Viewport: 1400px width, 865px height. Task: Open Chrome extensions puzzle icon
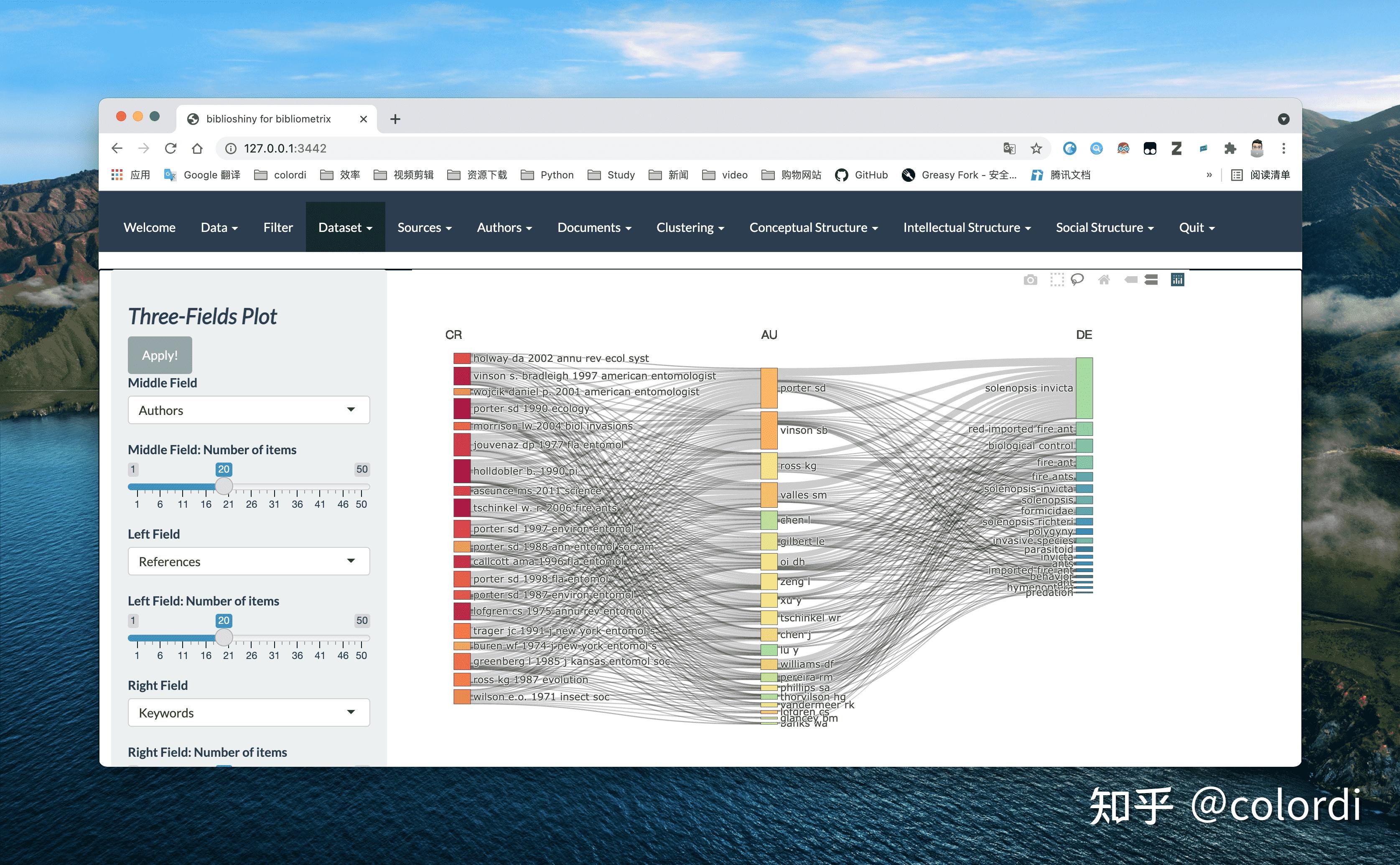click(x=1230, y=149)
